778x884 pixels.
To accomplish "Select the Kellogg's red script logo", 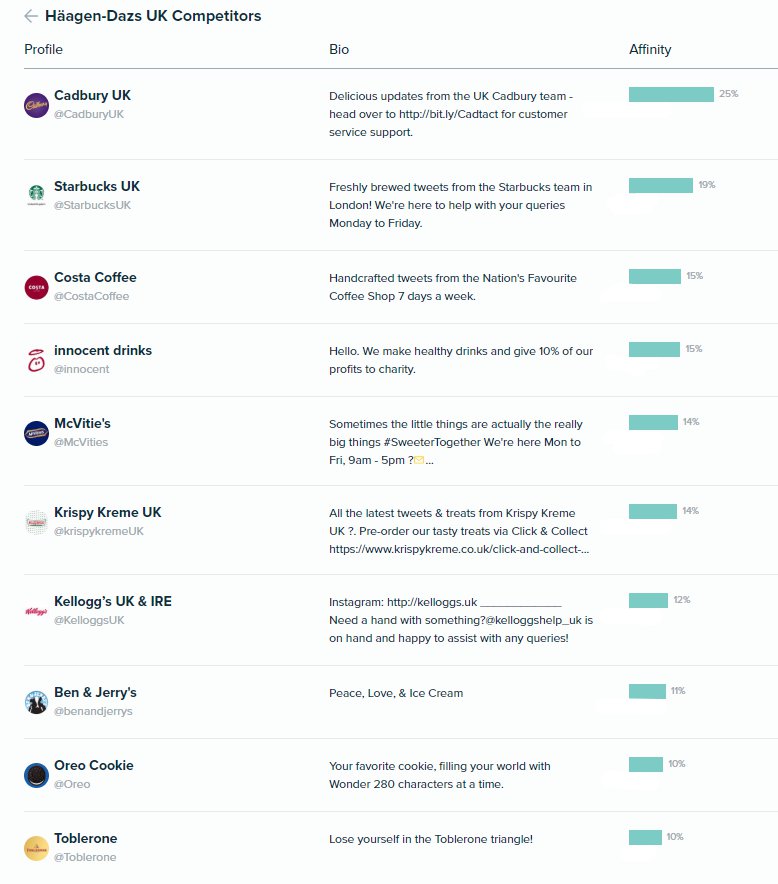I will pos(36,612).
